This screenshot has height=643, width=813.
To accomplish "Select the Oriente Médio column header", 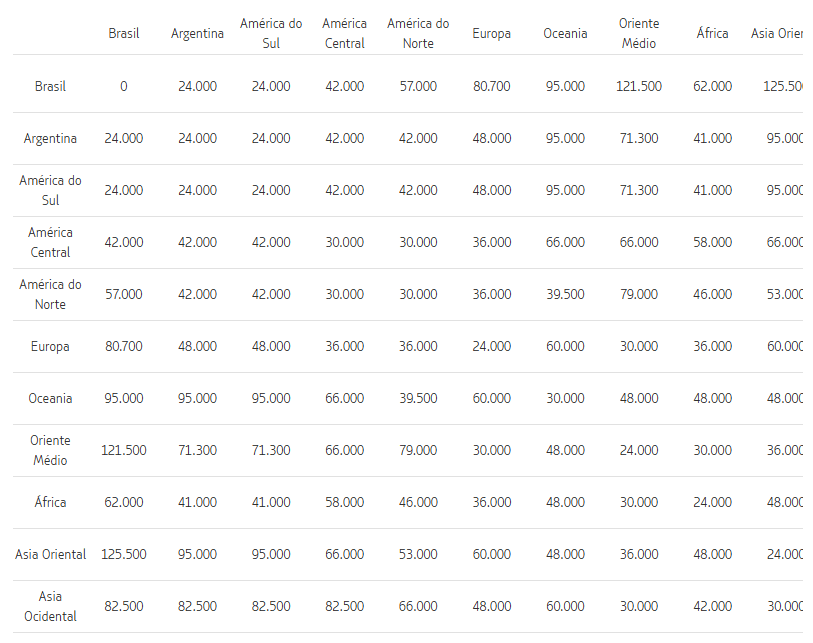I will (x=638, y=34).
